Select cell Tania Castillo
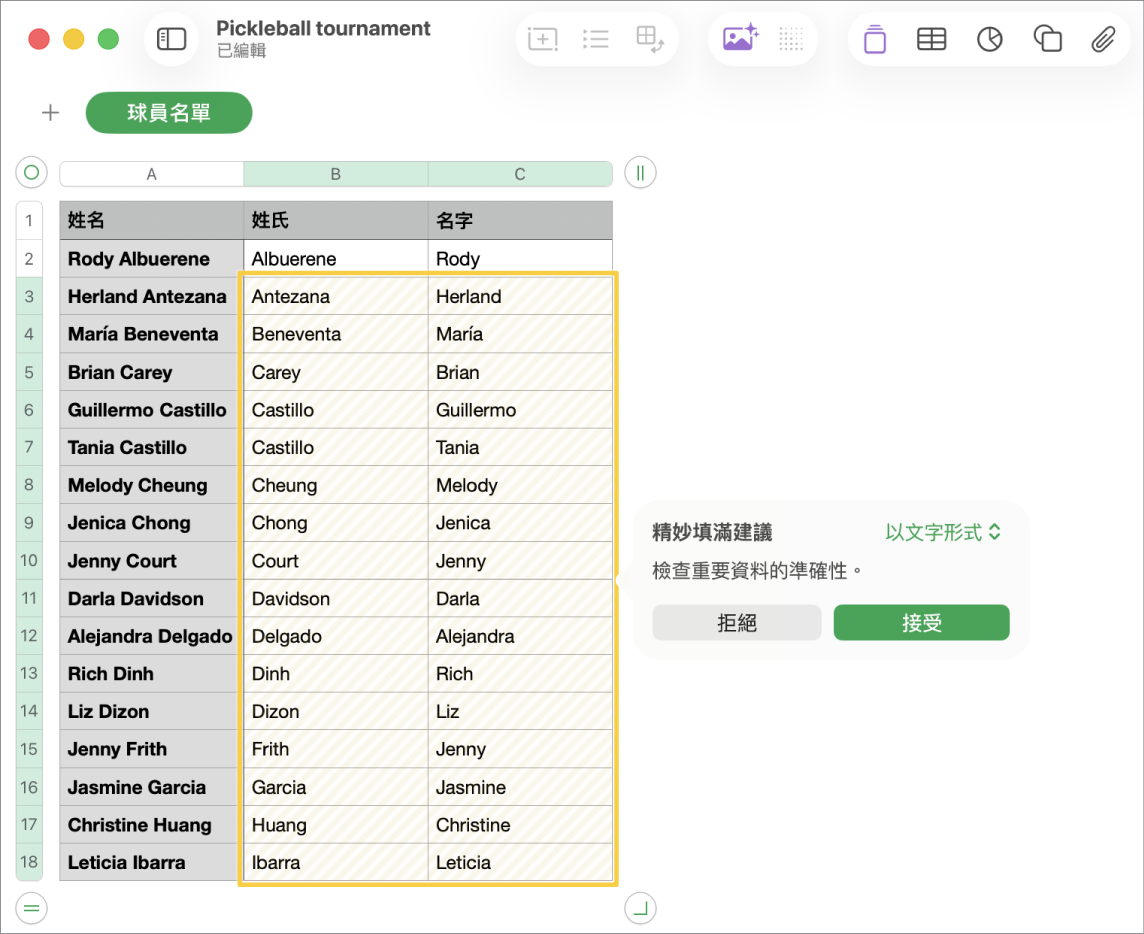The width and height of the screenshot is (1144, 934). [x=151, y=447]
